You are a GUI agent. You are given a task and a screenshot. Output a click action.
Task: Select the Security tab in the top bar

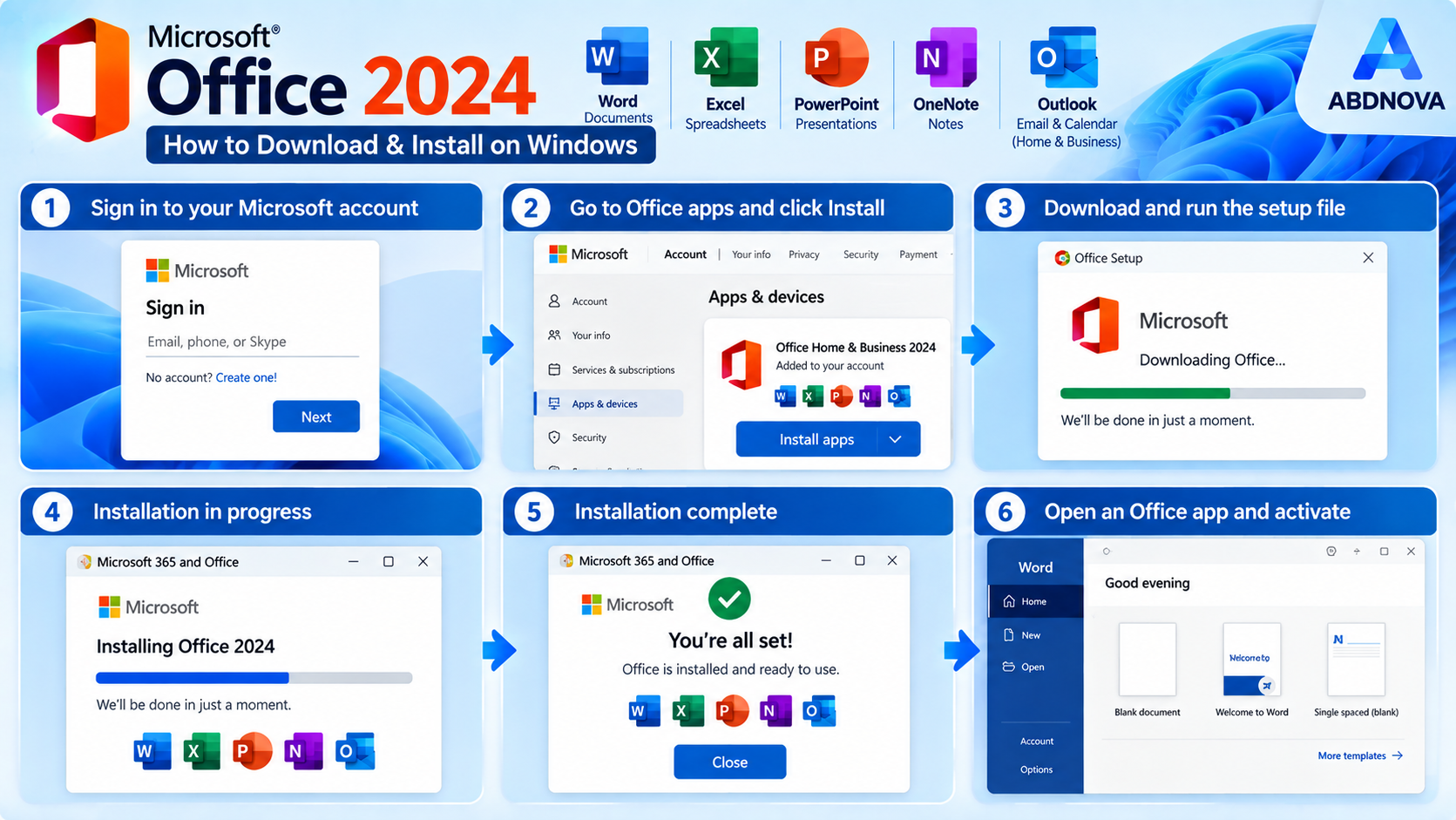pyautogui.click(x=861, y=254)
